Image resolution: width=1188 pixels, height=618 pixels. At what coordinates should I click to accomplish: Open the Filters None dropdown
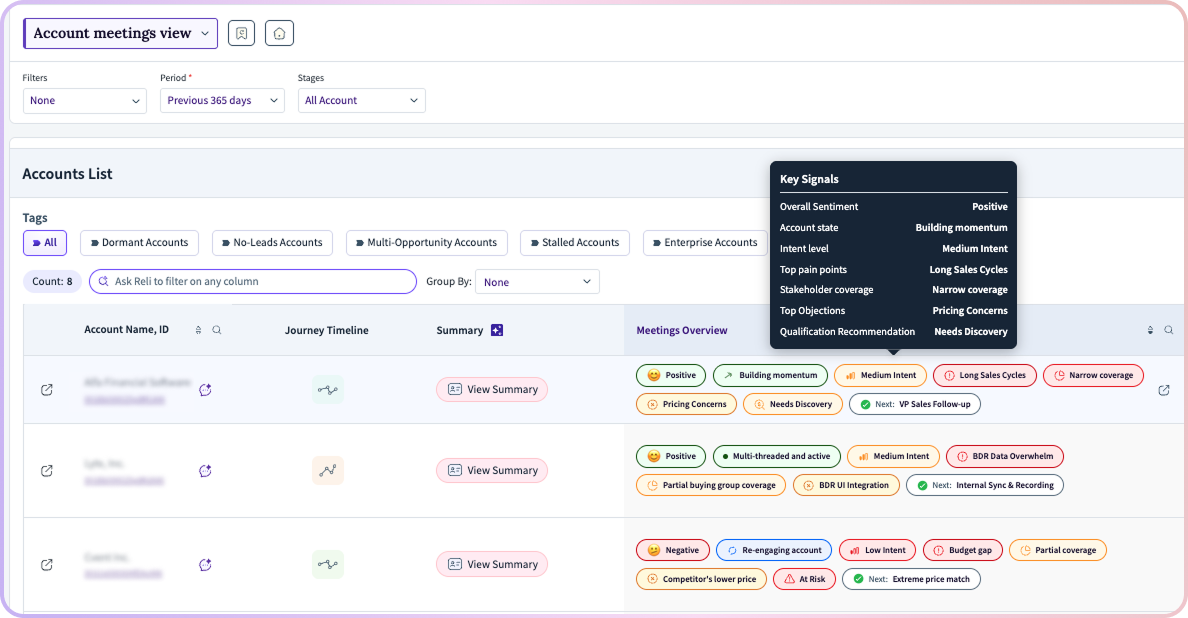[x=85, y=101]
